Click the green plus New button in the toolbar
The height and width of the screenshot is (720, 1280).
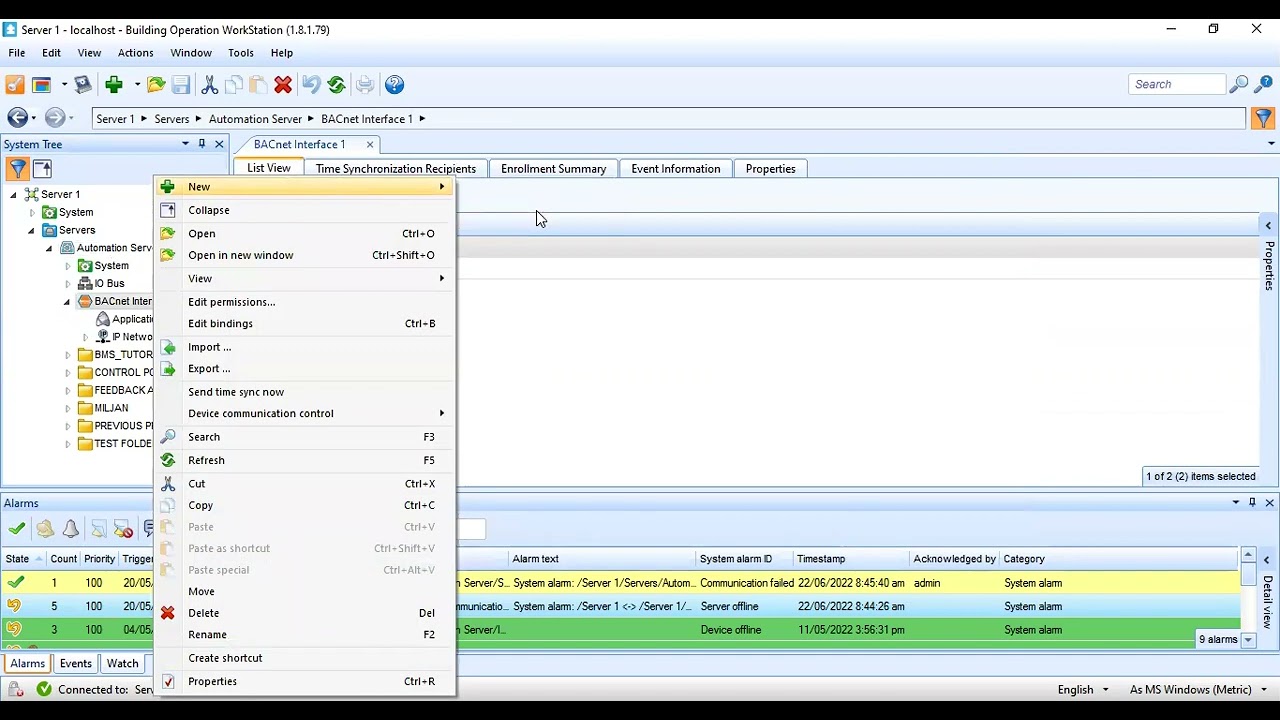click(x=114, y=85)
